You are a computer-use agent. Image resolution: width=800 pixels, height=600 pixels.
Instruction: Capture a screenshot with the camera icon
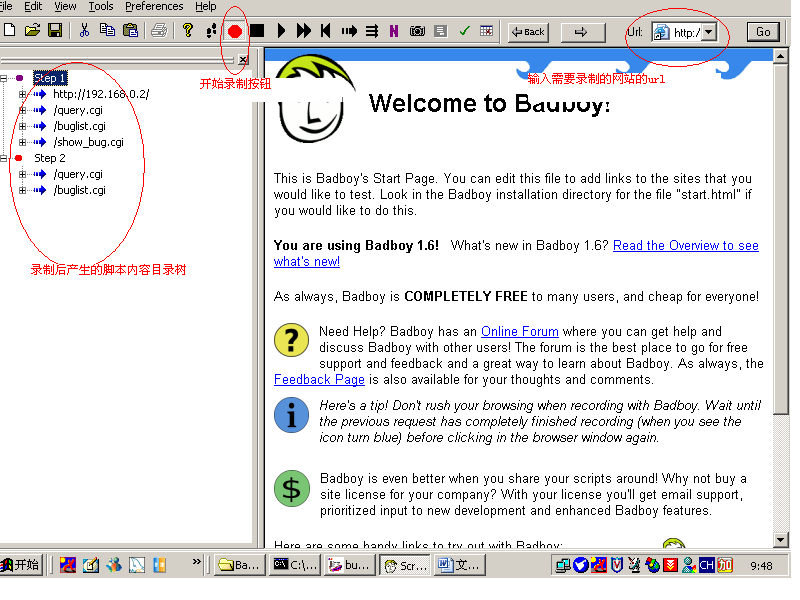417,32
